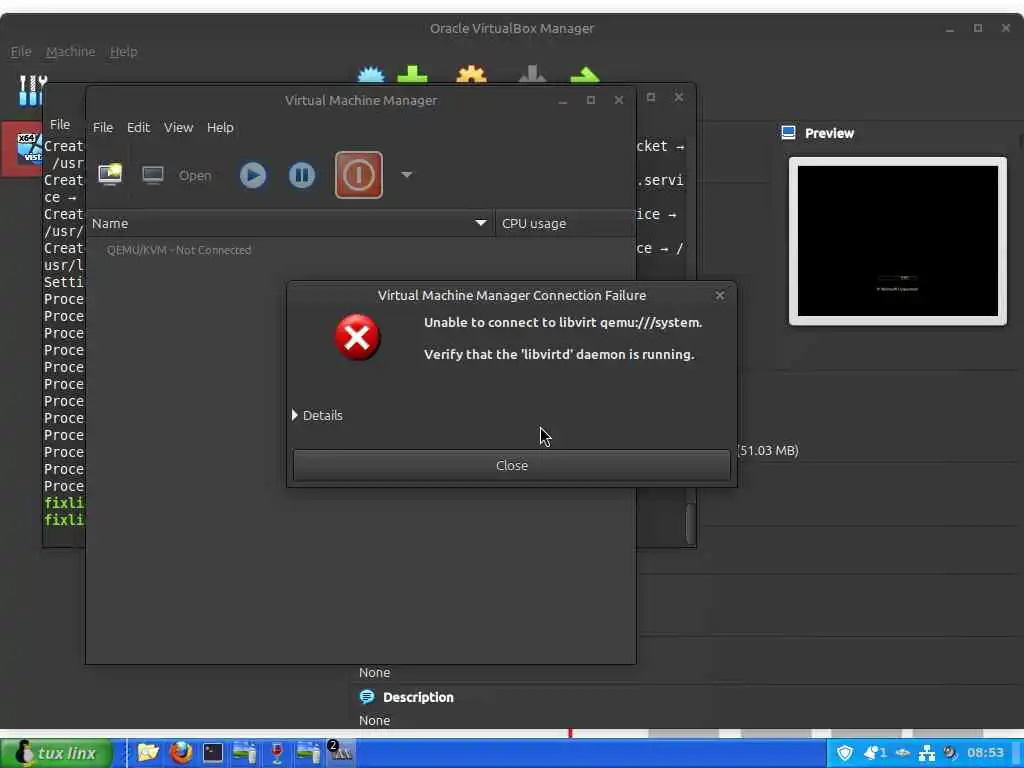Screen dimensions: 1024x768
Task: Click the Name column header
Action: [x=290, y=223]
